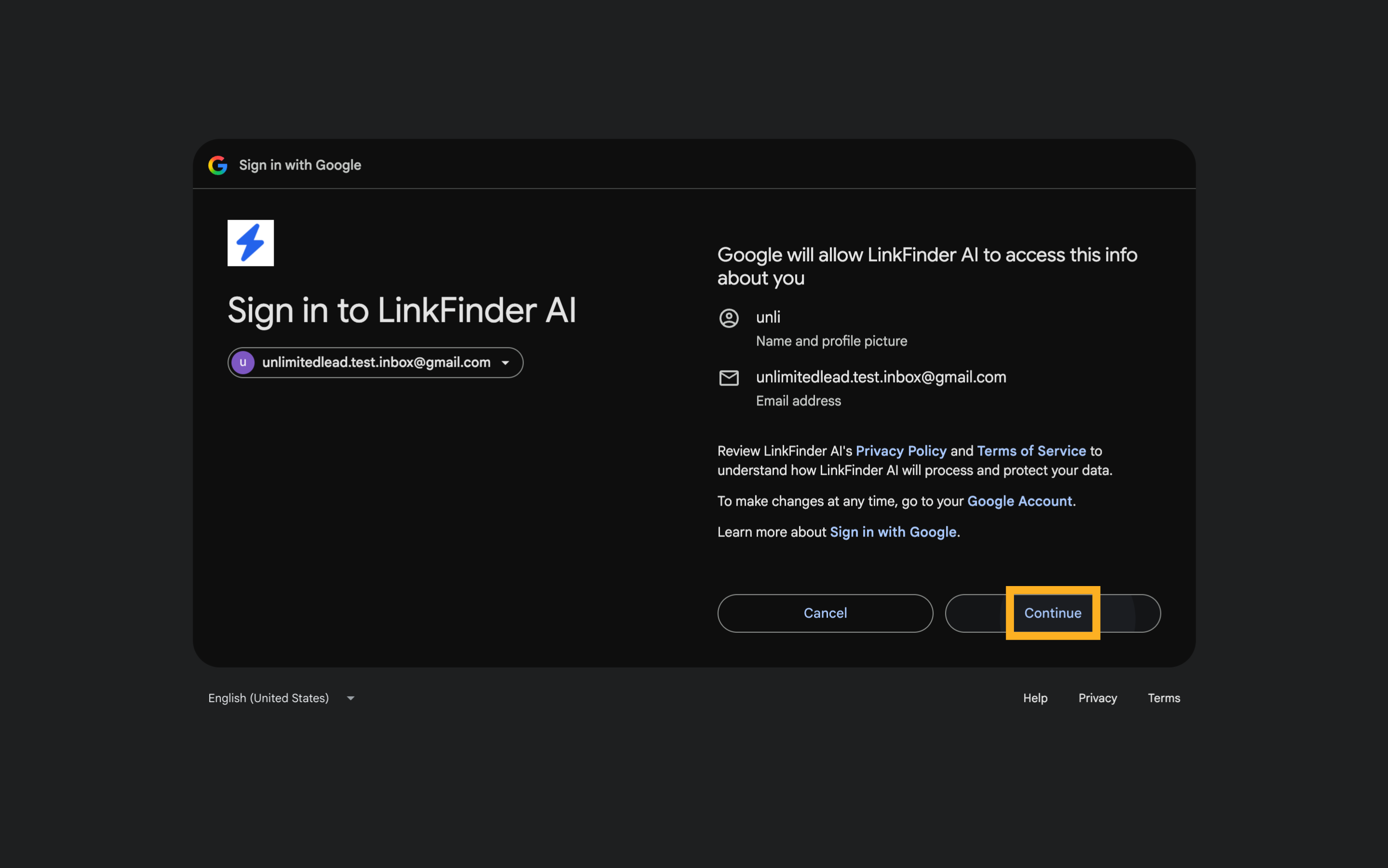This screenshot has height=868, width=1388.
Task: Click the Google logo icon
Action: coord(217,165)
